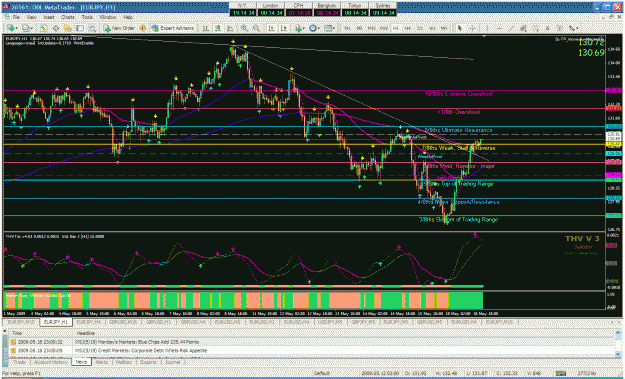The width and height of the screenshot is (625, 379).
Task: Select the equidistant channel tool
Action: pos(522,28)
